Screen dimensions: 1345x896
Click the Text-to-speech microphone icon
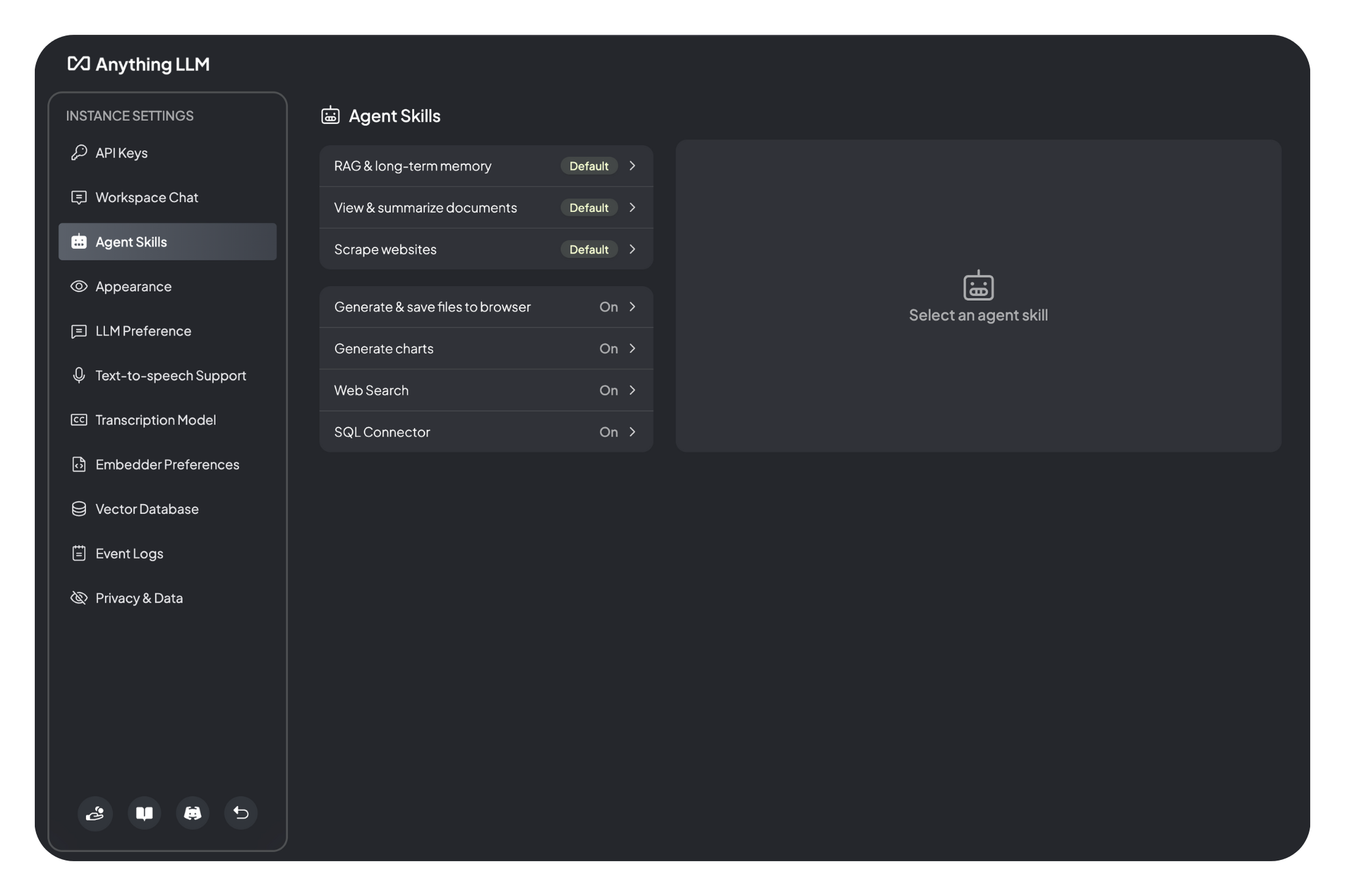pos(79,375)
